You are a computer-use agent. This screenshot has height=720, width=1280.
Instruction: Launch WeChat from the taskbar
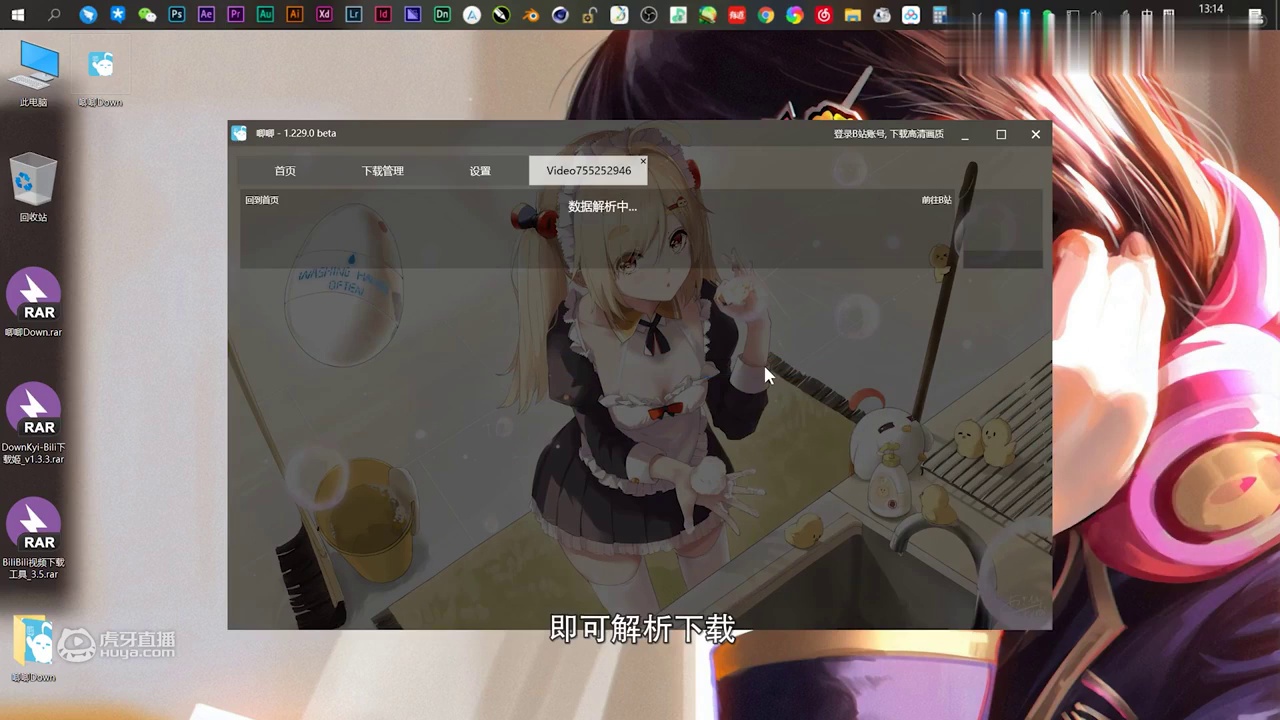tap(147, 15)
